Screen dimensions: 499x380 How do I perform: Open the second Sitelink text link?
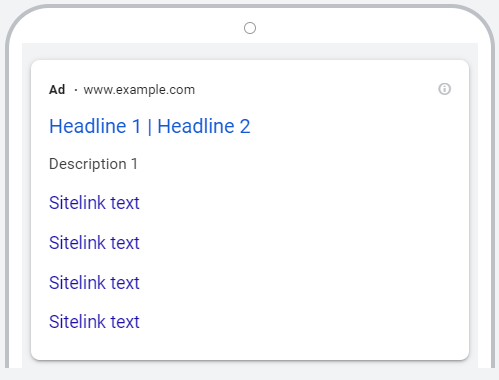point(94,243)
